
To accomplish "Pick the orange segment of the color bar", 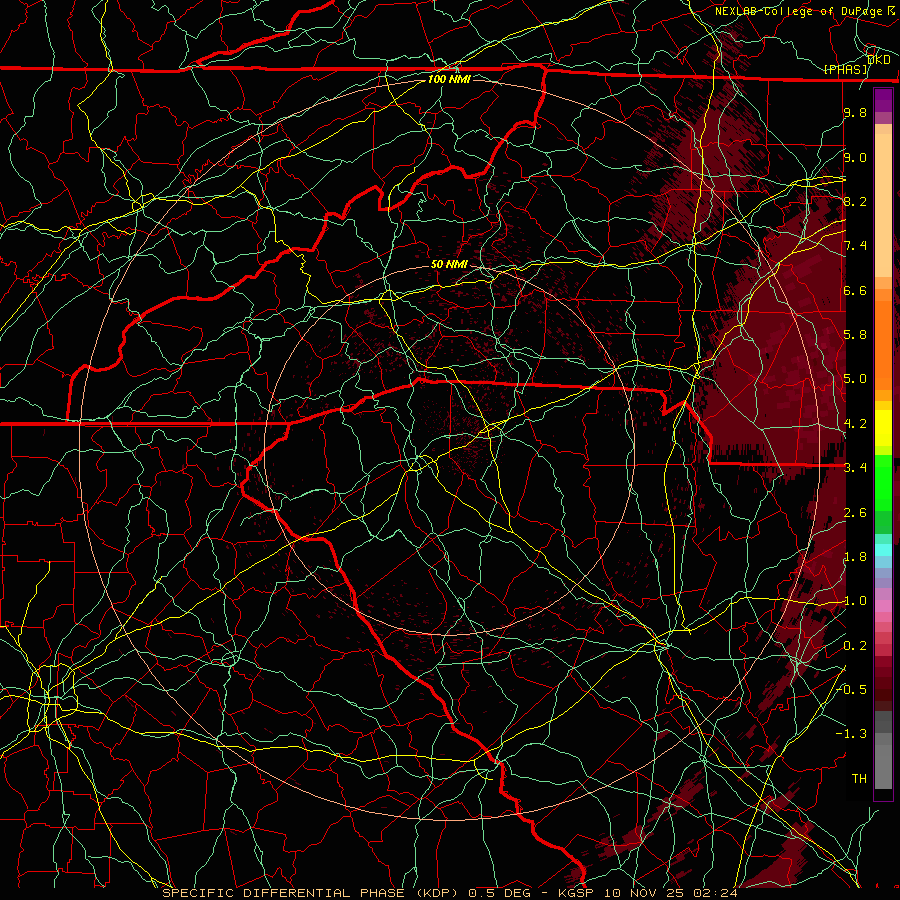I will 883,345.
